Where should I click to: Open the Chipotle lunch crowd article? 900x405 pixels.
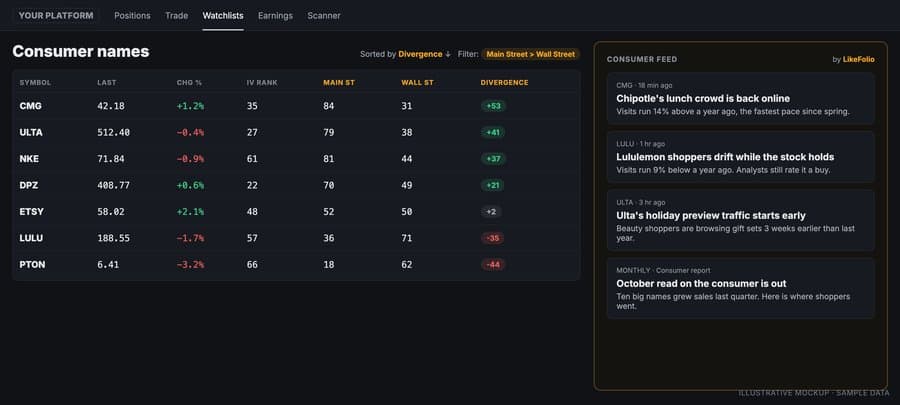[x=740, y=98]
